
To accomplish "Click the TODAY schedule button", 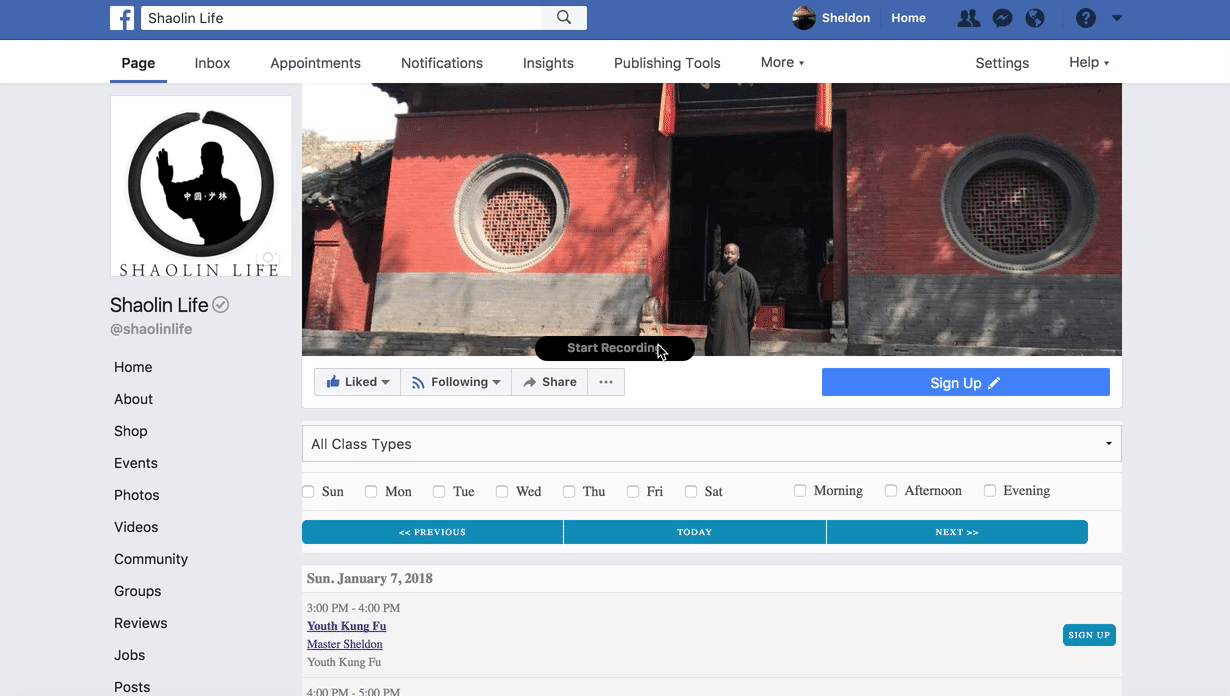I will pyautogui.click(x=695, y=532).
